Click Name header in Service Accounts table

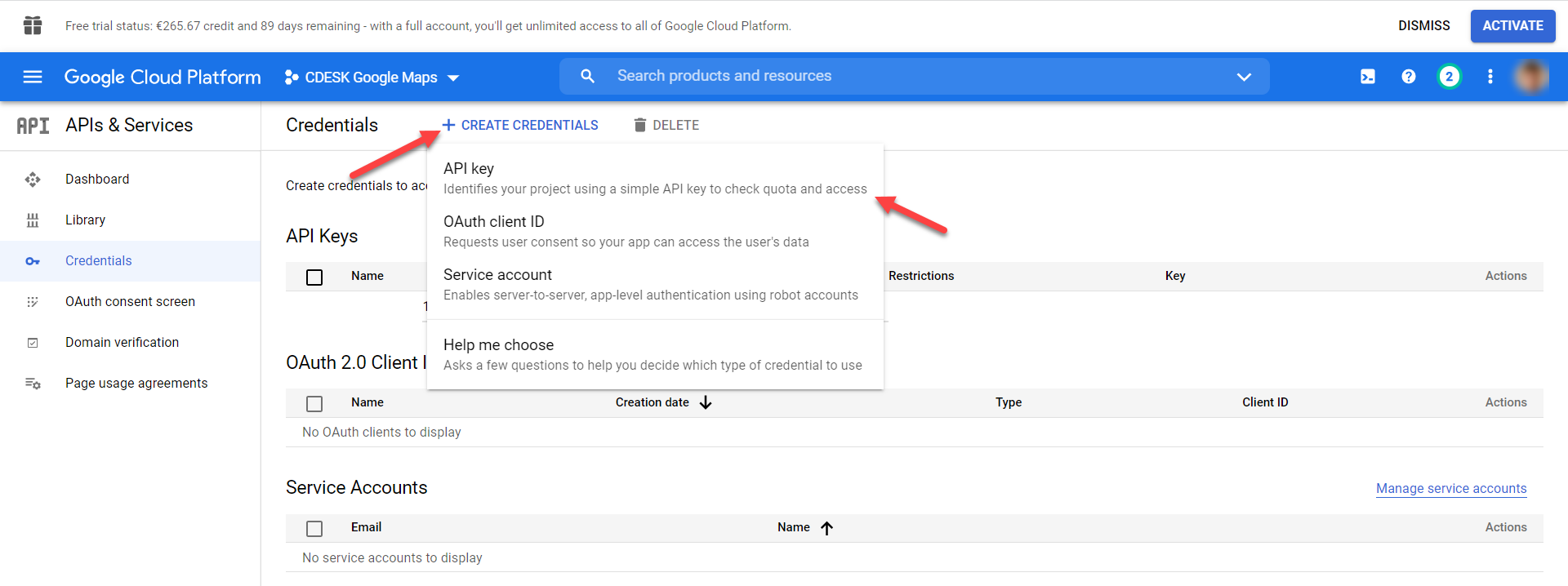(x=794, y=527)
